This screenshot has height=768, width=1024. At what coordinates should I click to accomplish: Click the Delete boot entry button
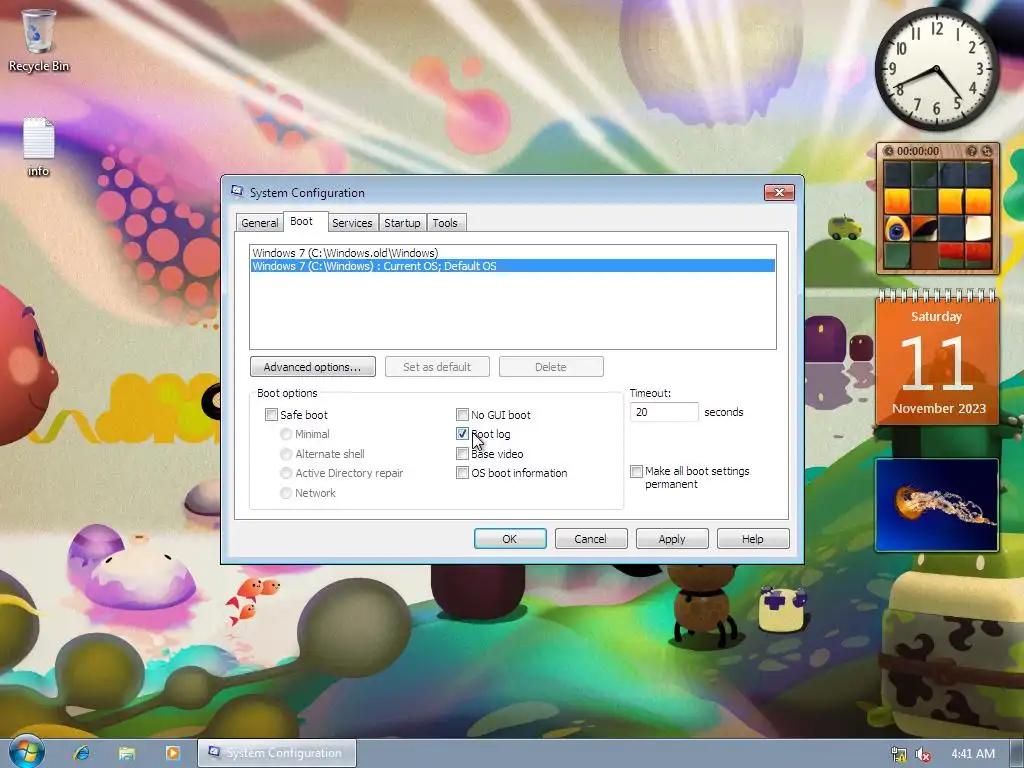[x=551, y=366]
